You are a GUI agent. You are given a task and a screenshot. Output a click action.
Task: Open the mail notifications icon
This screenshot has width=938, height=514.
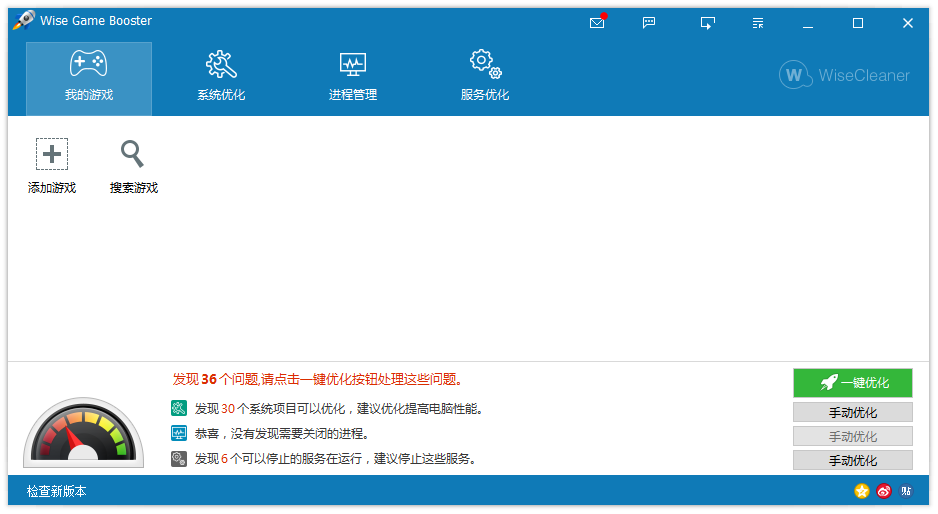tap(597, 23)
